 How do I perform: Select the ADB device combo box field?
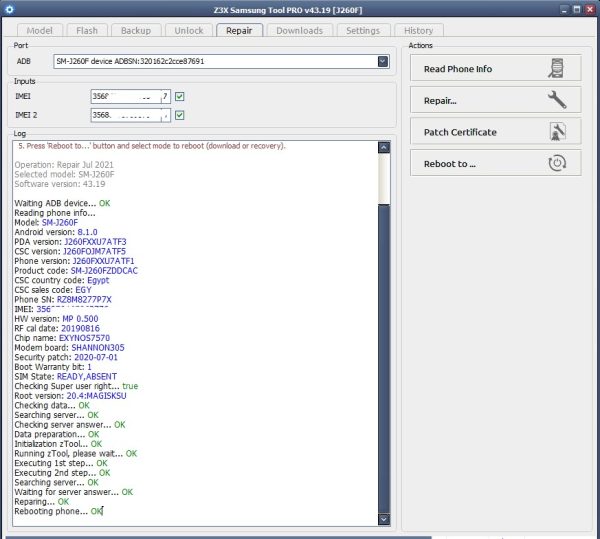coord(221,61)
